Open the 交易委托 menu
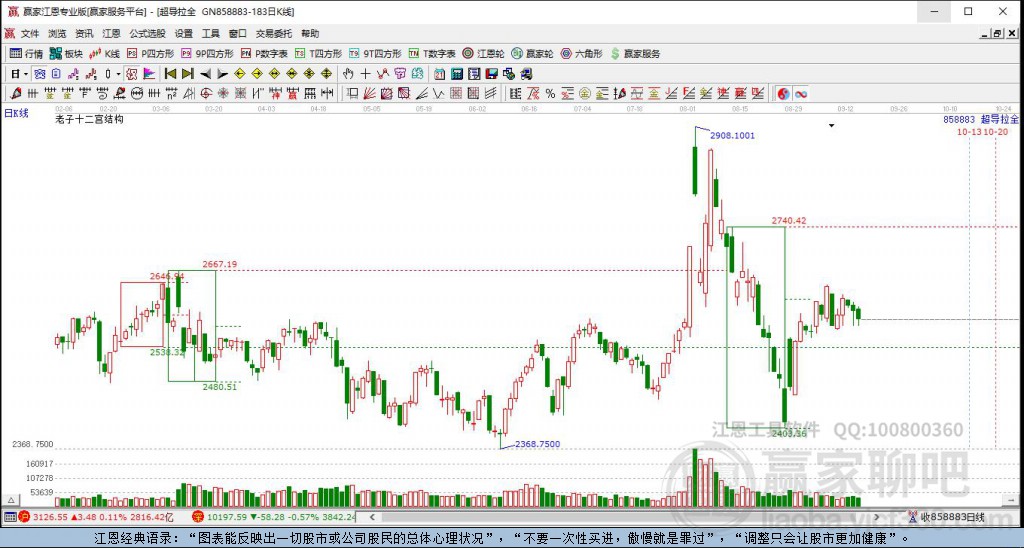This screenshot has width=1024, height=548. [274, 33]
